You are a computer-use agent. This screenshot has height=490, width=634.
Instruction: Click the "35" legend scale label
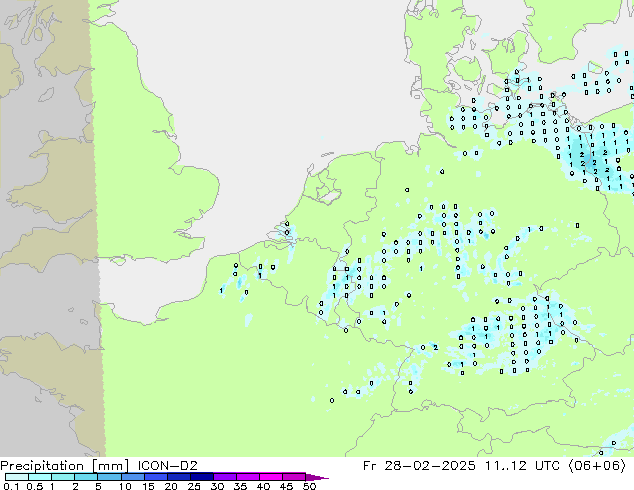click(x=240, y=486)
